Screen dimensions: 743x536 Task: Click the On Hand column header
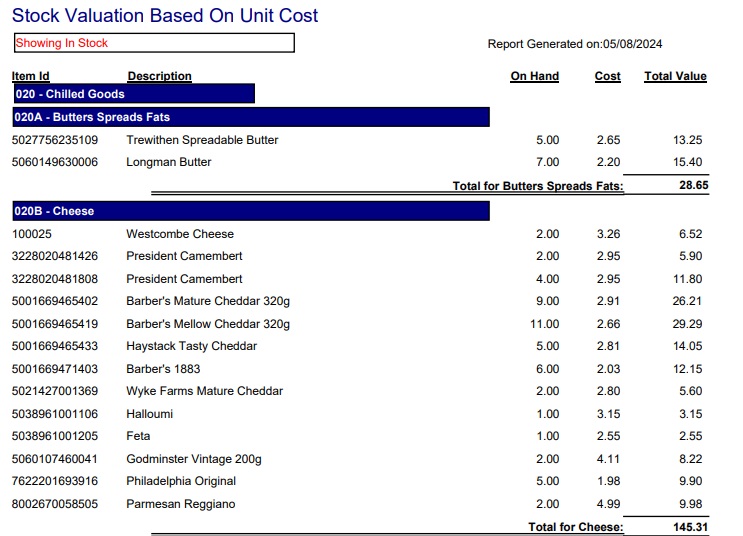(x=535, y=76)
